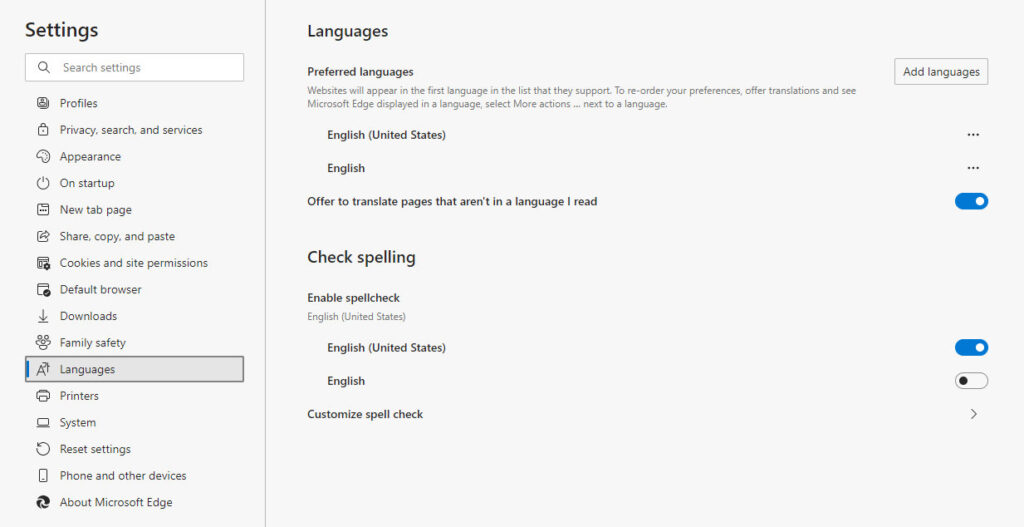Click the Cookies and site permissions icon
Screen dimensions: 1024x527
coord(43,263)
